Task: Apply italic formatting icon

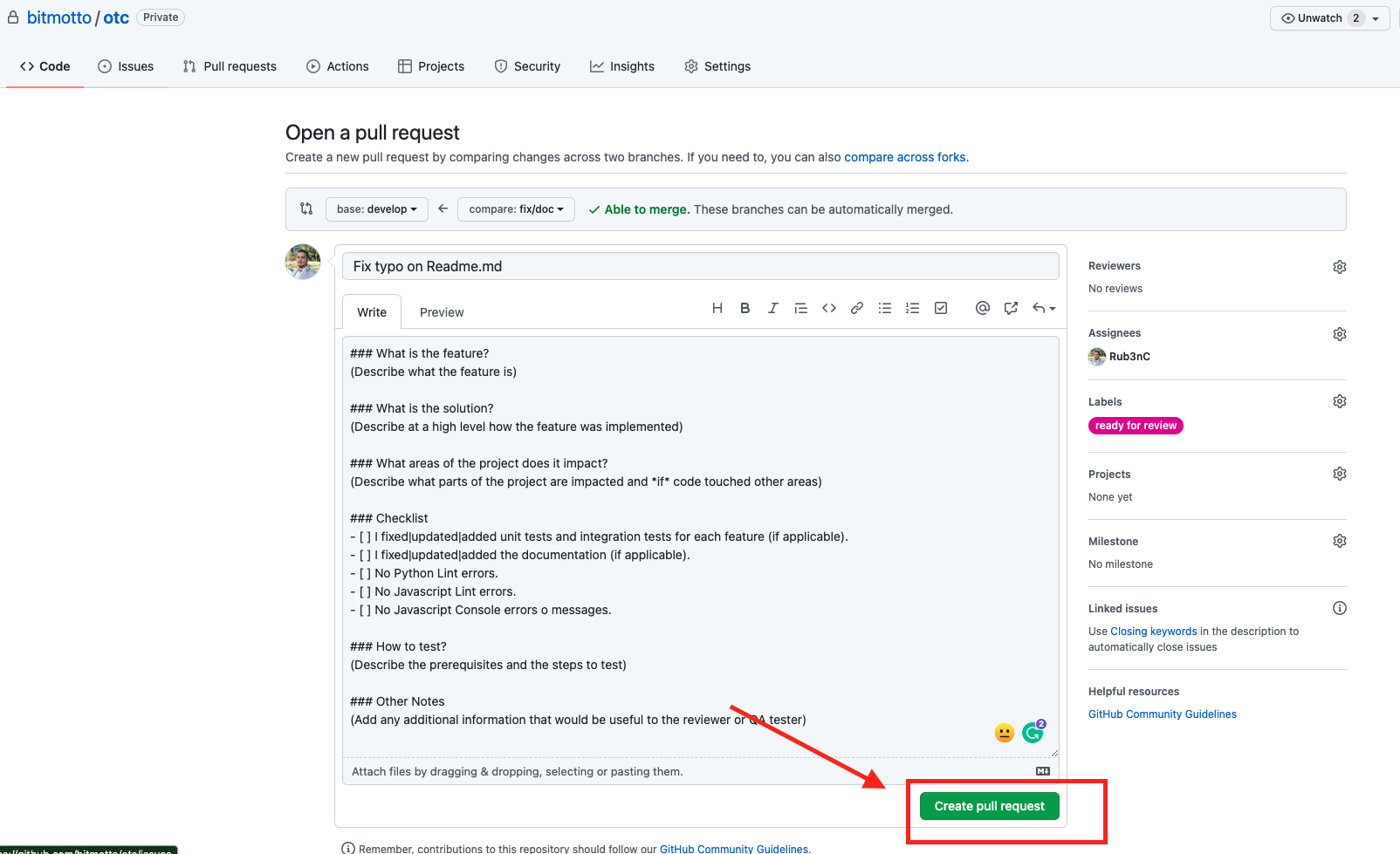Action: pyautogui.click(x=772, y=308)
